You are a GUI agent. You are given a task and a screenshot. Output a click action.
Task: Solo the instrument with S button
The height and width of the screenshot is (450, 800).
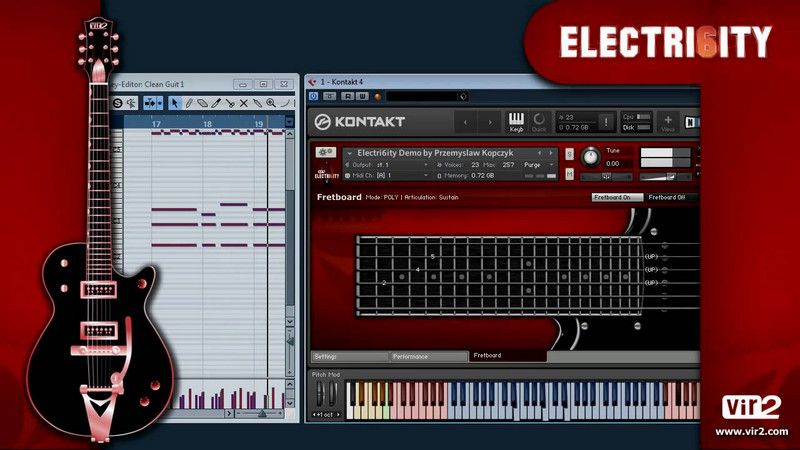(569, 154)
